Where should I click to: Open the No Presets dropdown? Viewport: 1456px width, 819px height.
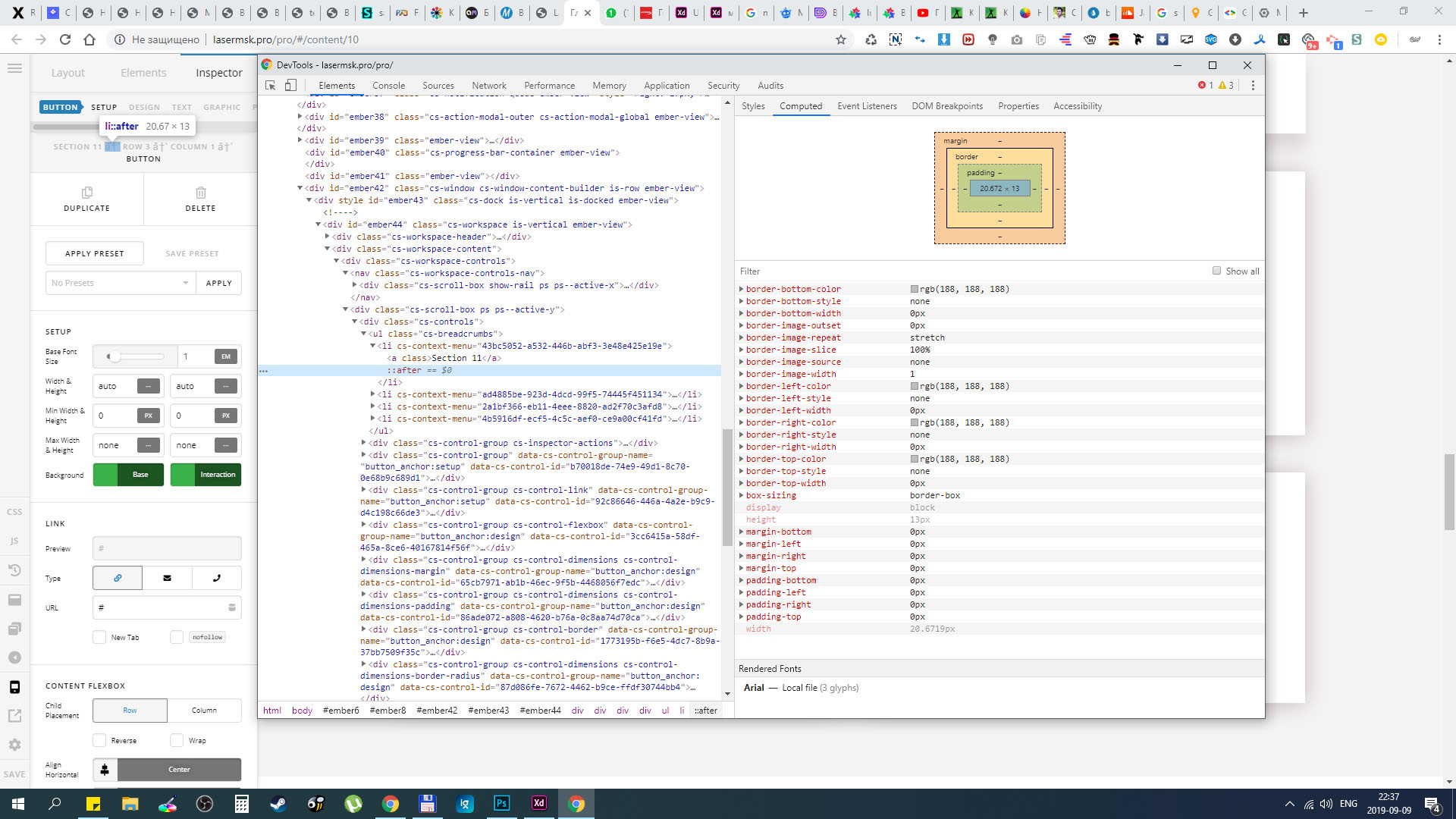[120, 283]
